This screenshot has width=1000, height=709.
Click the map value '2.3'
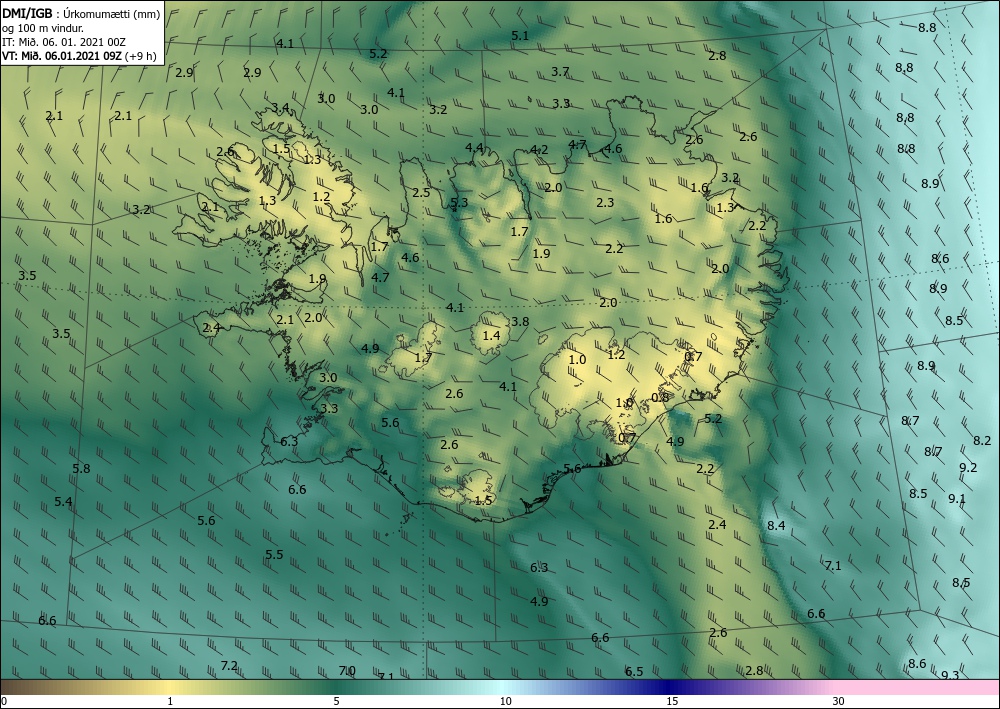[x=605, y=203]
